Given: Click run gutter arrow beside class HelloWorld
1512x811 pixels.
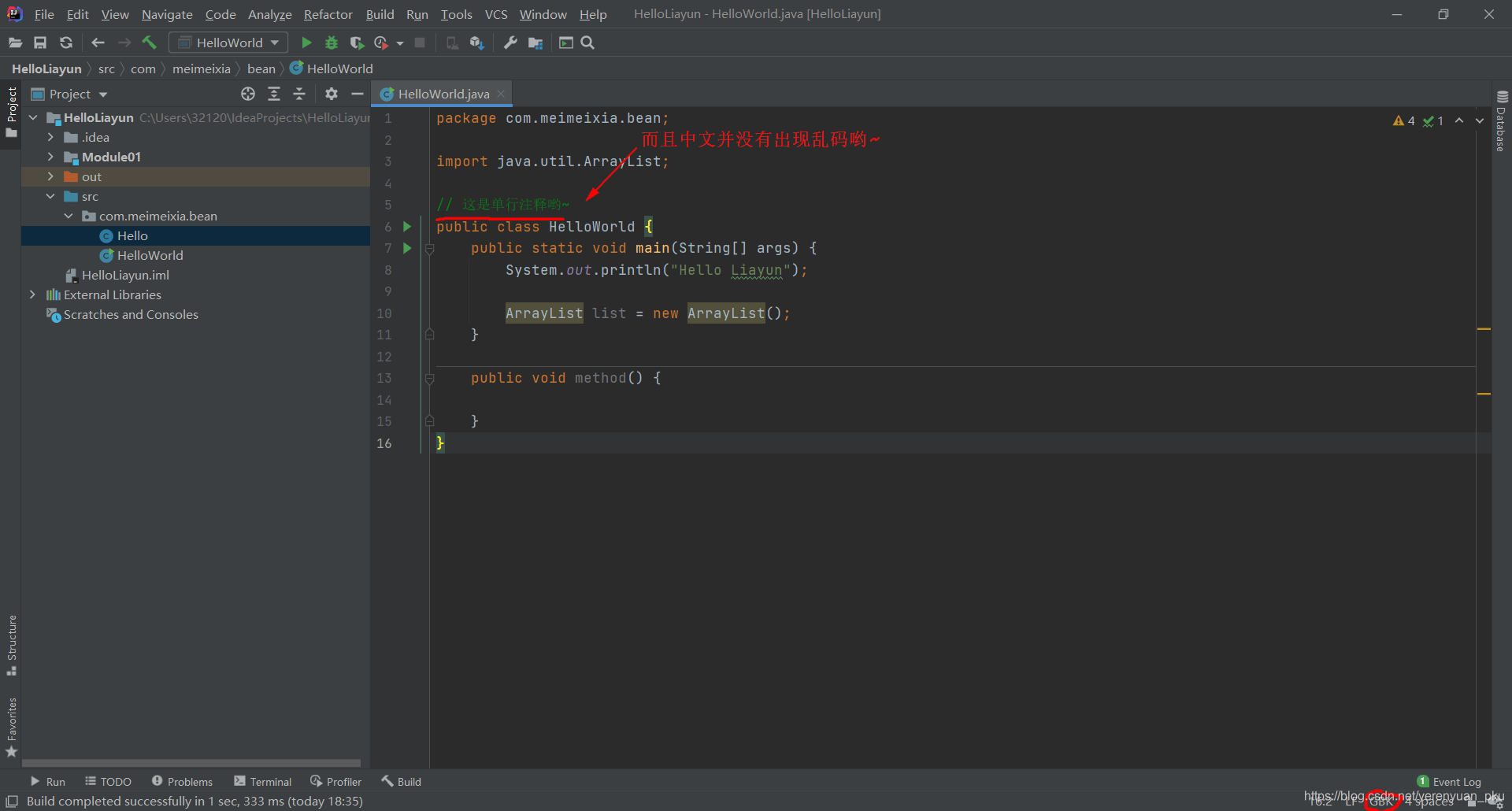Looking at the screenshot, I should [407, 227].
